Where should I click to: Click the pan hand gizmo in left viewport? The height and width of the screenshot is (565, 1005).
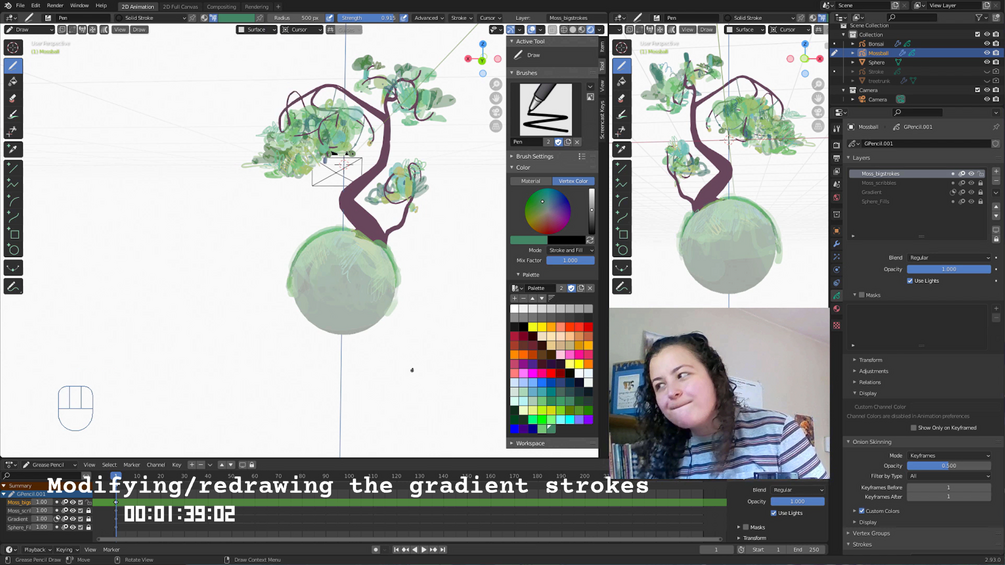tap(495, 98)
